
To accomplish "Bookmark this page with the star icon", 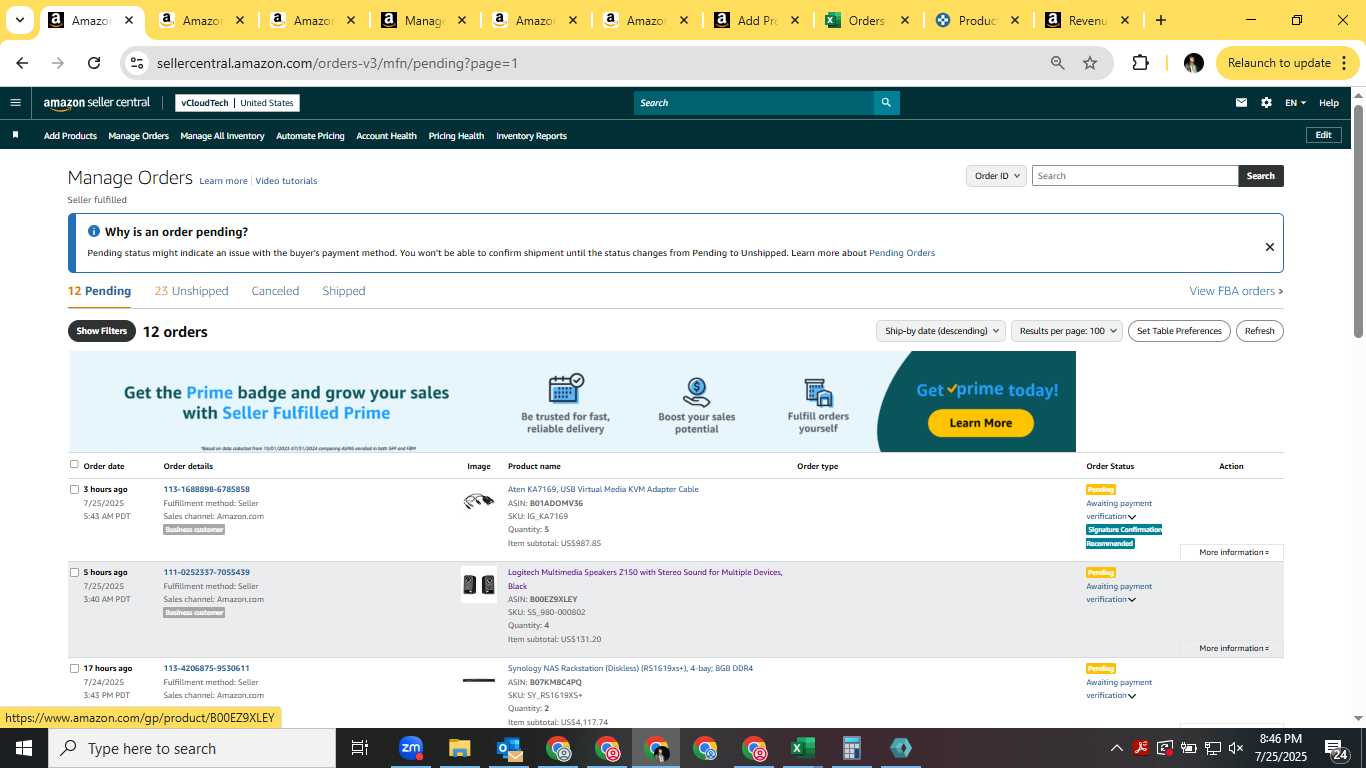I will (x=1090, y=63).
